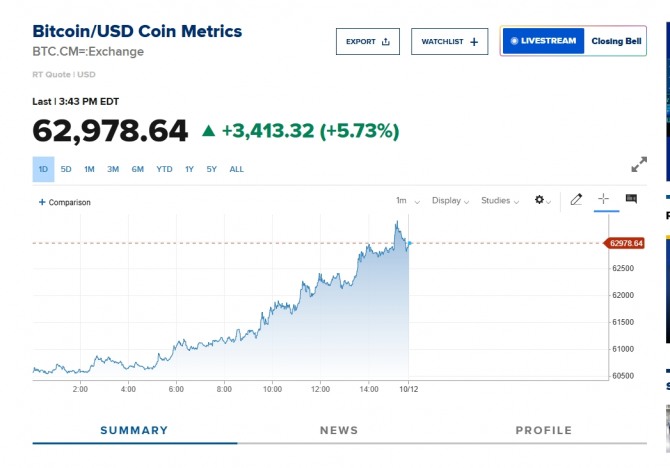Select the pencil drawing tool

[x=576, y=200]
